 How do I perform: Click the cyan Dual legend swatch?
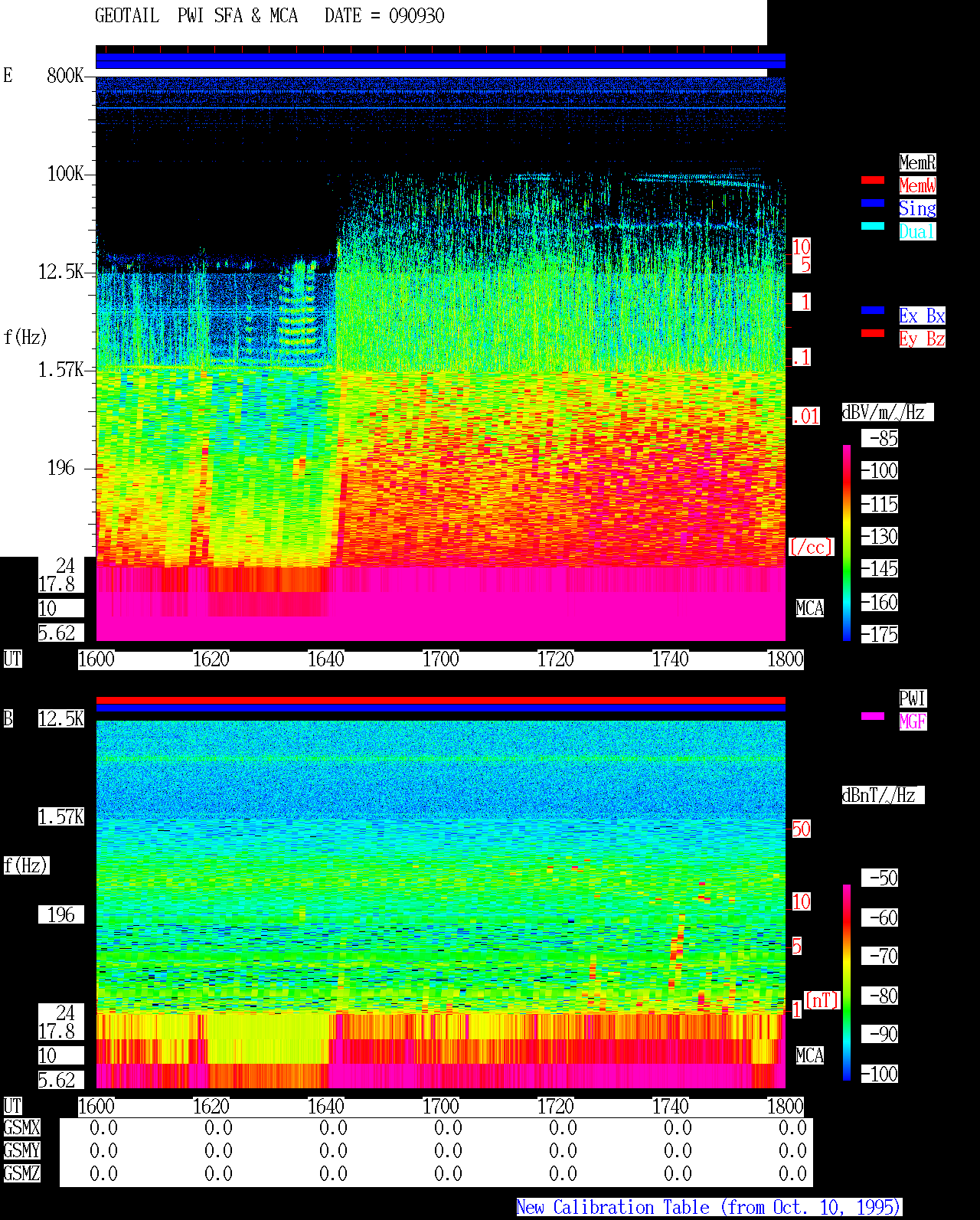pyautogui.click(x=873, y=226)
